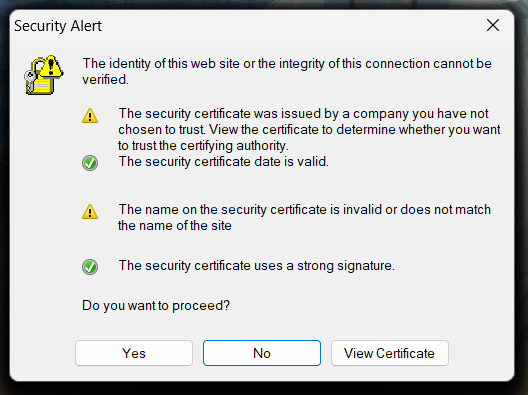Click the certificate date is valid text

pyautogui.click(x=224, y=162)
